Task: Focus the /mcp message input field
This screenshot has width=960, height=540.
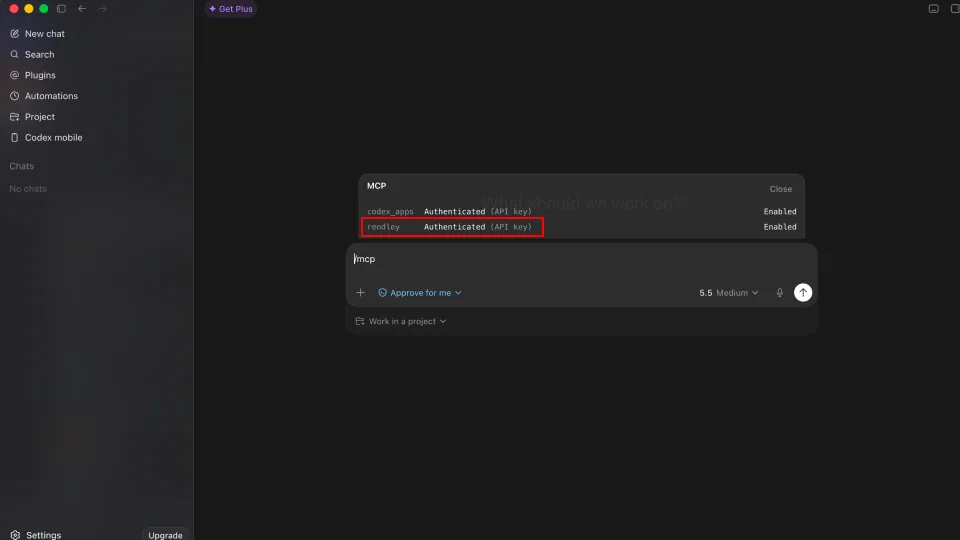Action: point(582,259)
